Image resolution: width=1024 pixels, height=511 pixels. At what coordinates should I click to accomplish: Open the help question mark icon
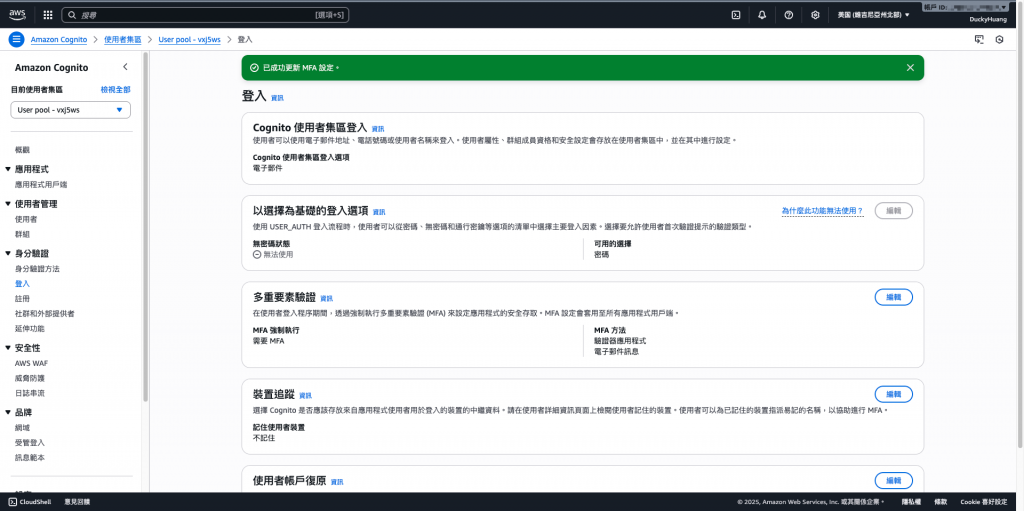pos(788,14)
